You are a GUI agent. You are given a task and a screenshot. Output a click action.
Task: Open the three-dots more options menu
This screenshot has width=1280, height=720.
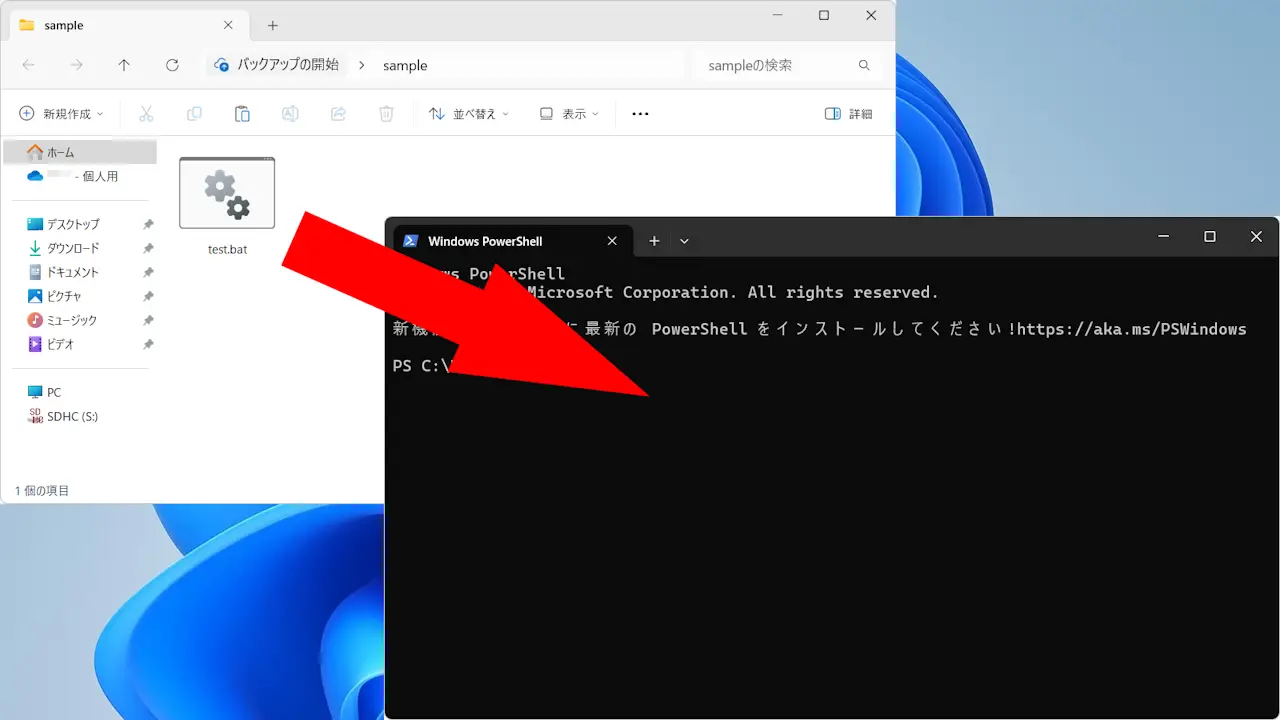click(640, 114)
